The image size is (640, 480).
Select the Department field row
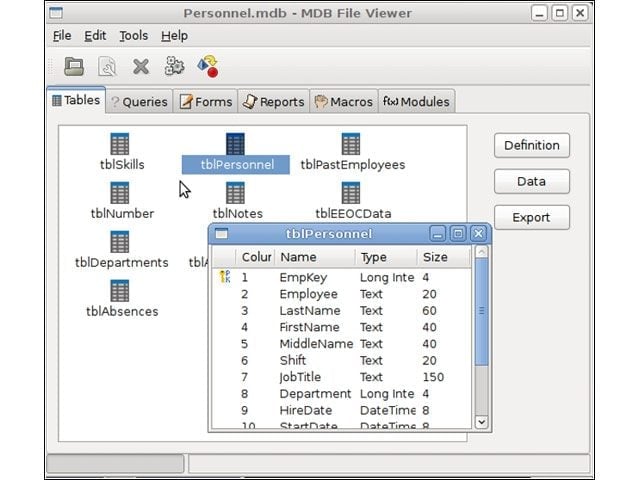(342, 394)
